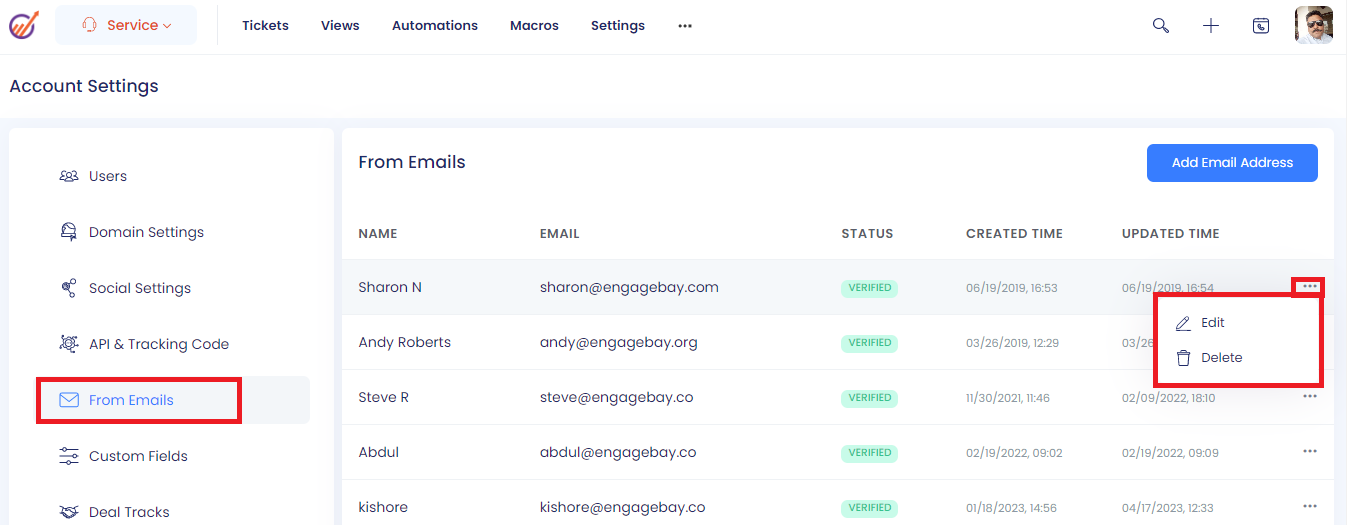The width and height of the screenshot is (1350, 525).
Task: Click the plus quick-add icon
Action: 1211,26
